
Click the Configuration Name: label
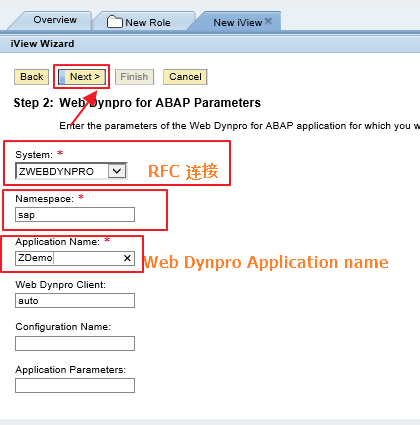pyautogui.click(x=63, y=327)
